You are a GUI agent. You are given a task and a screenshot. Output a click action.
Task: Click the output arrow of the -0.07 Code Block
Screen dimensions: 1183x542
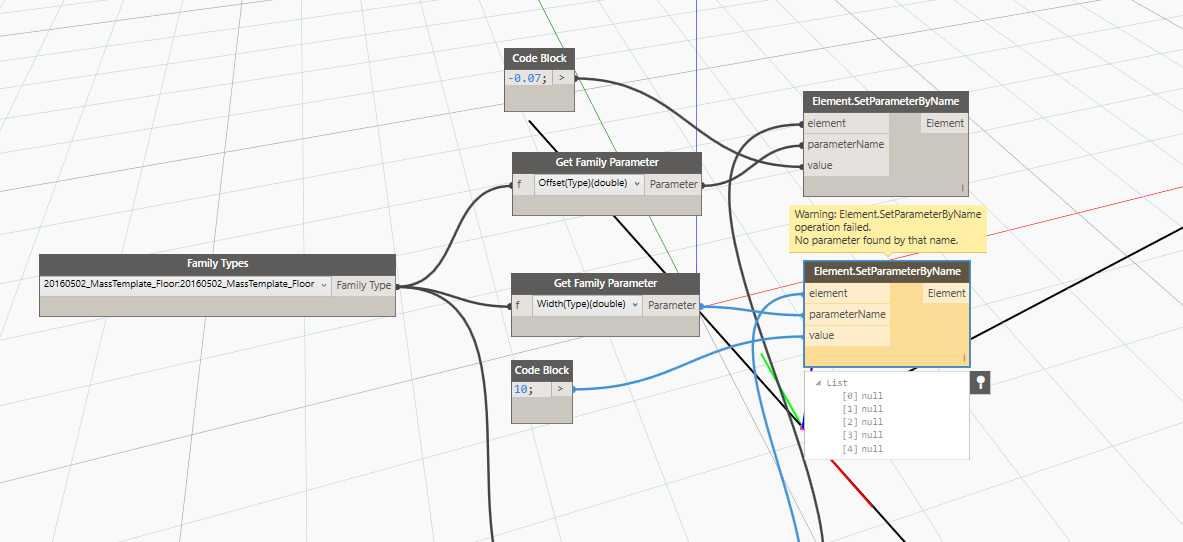562,77
